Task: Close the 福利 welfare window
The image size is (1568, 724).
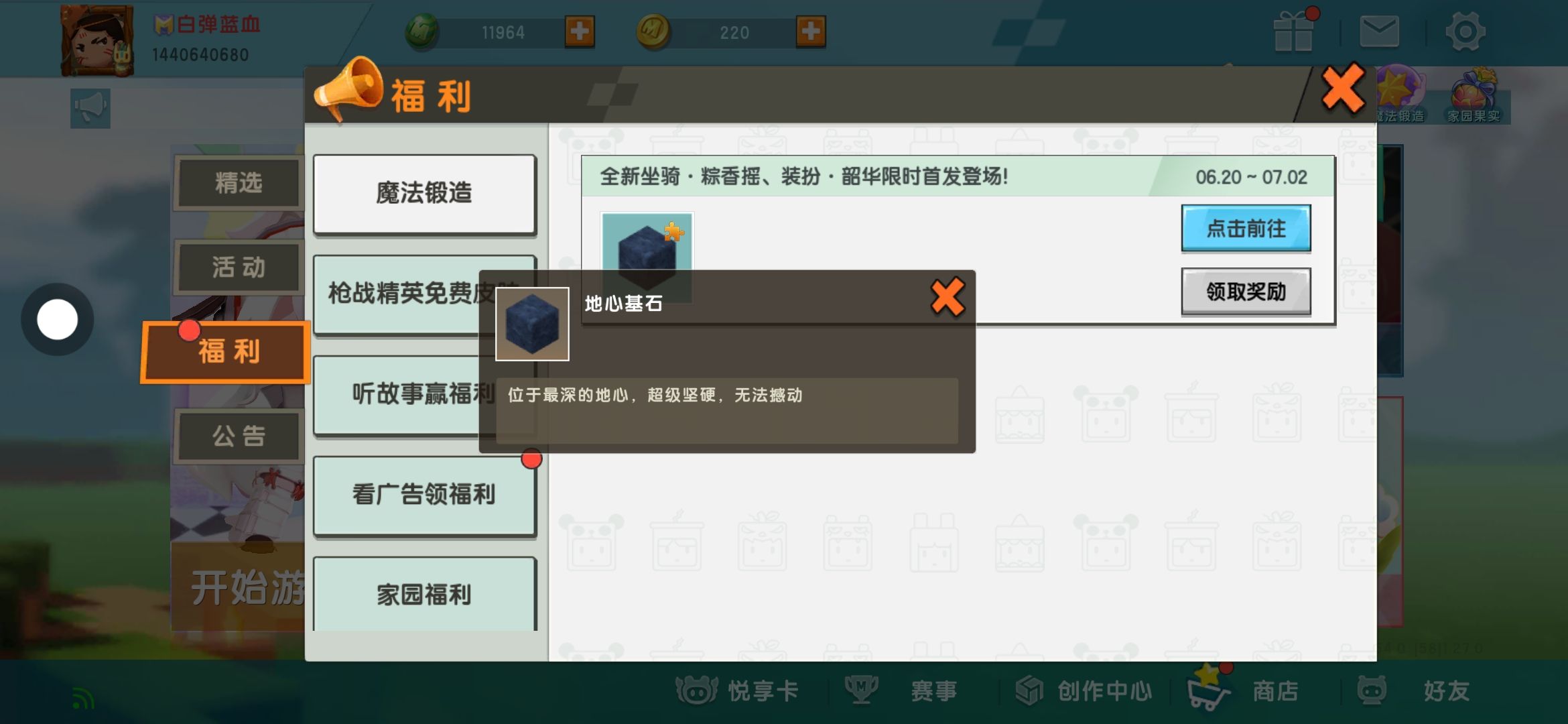Action: pyautogui.click(x=1343, y=88)
